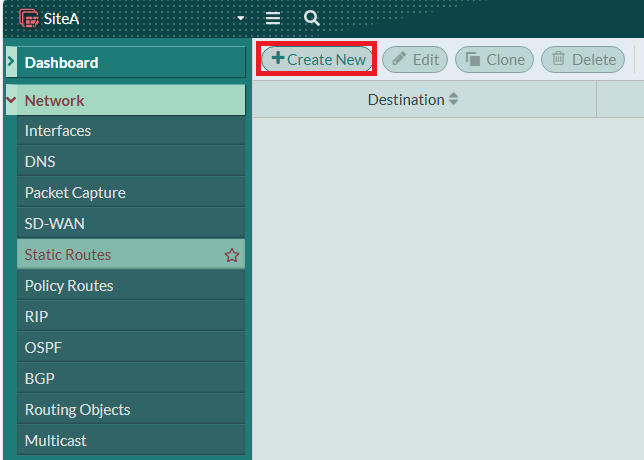Image resolution: width=644 pixels, height=460 pixels.
Task: Click the Clone button
Action: point(494,60)
